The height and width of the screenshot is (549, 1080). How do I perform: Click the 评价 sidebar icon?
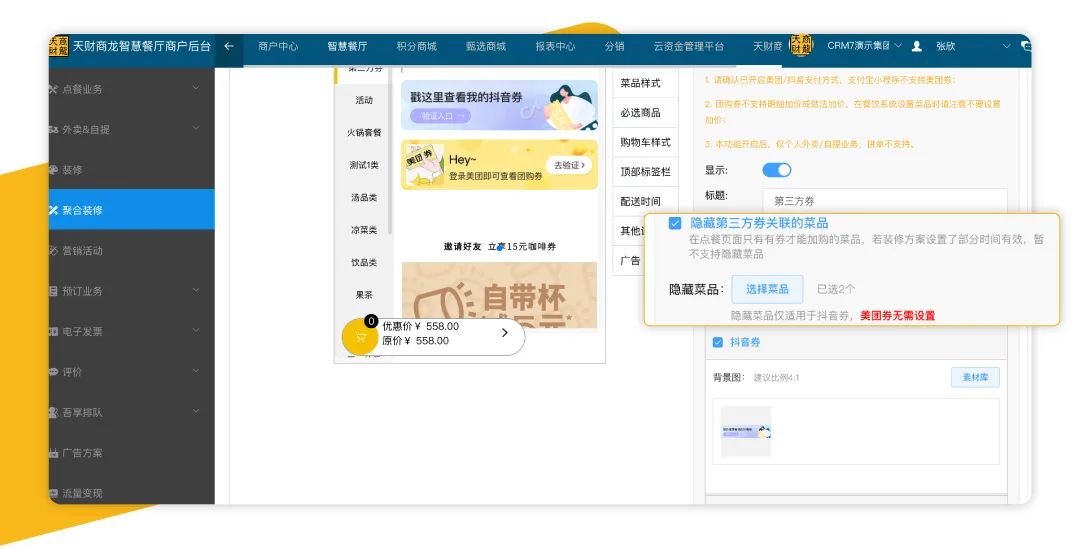tap(53, 372)
